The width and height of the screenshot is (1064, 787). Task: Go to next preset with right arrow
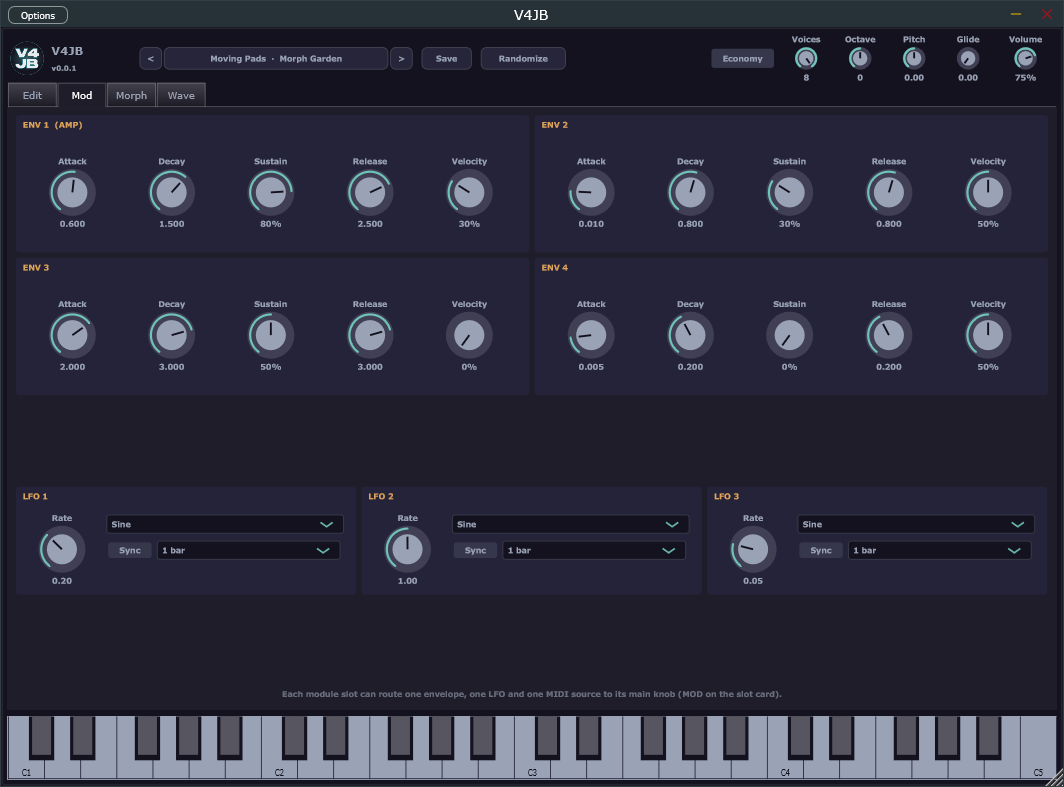[x=401, y=58]
